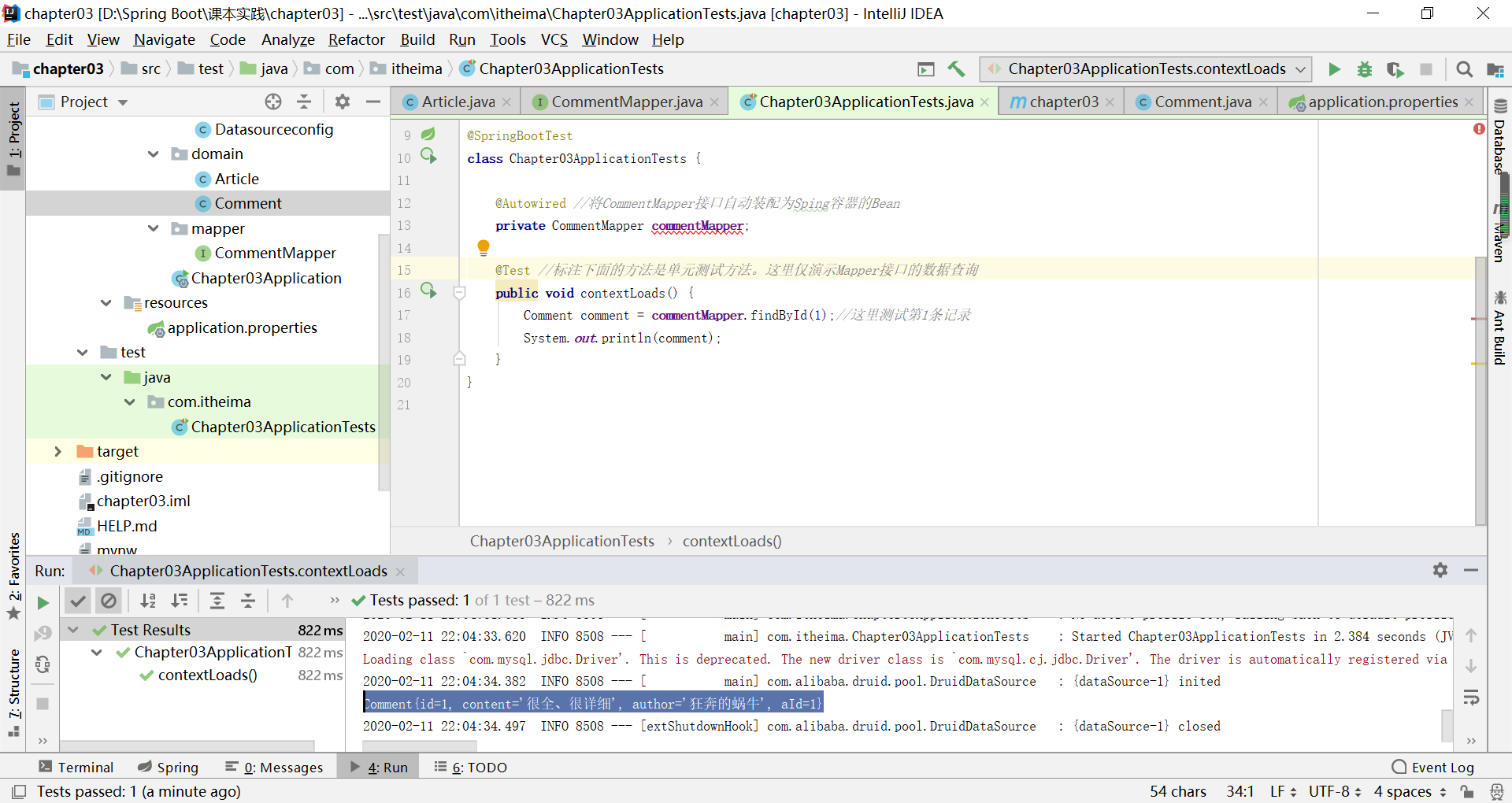
Task: Switch to the Article.java editor tab
Action: (x=455, y=101)
